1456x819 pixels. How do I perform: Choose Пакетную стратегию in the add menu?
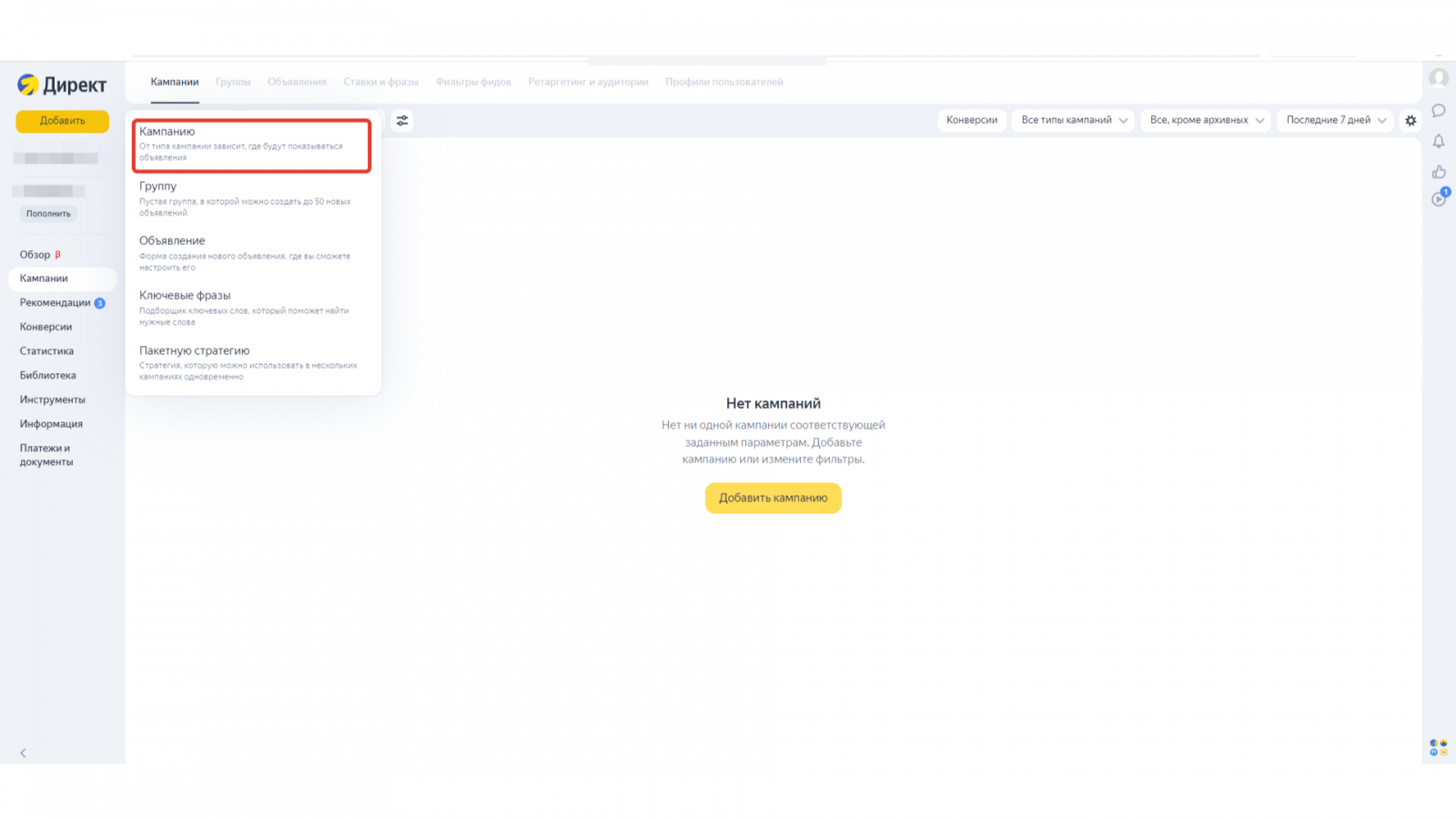252,363
